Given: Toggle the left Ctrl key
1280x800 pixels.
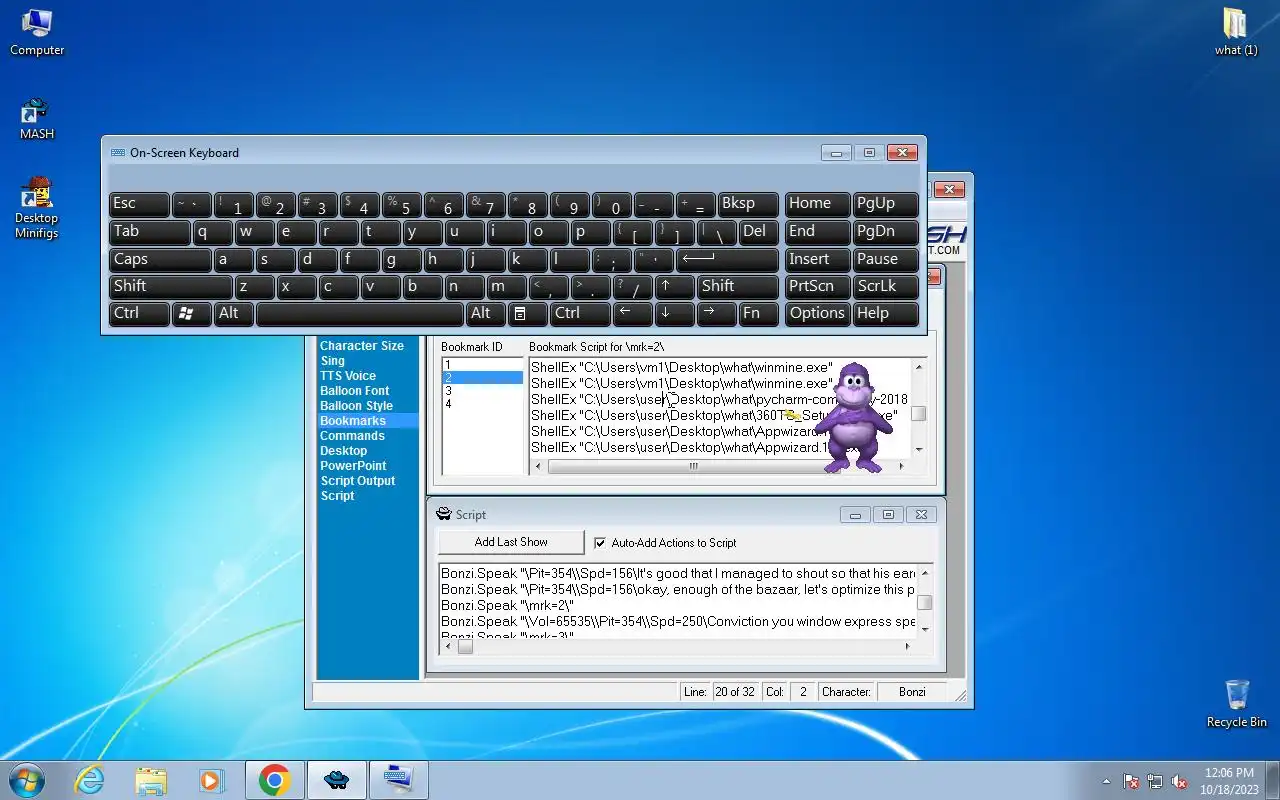Looking at the screenshot, I should pos(139,313).
